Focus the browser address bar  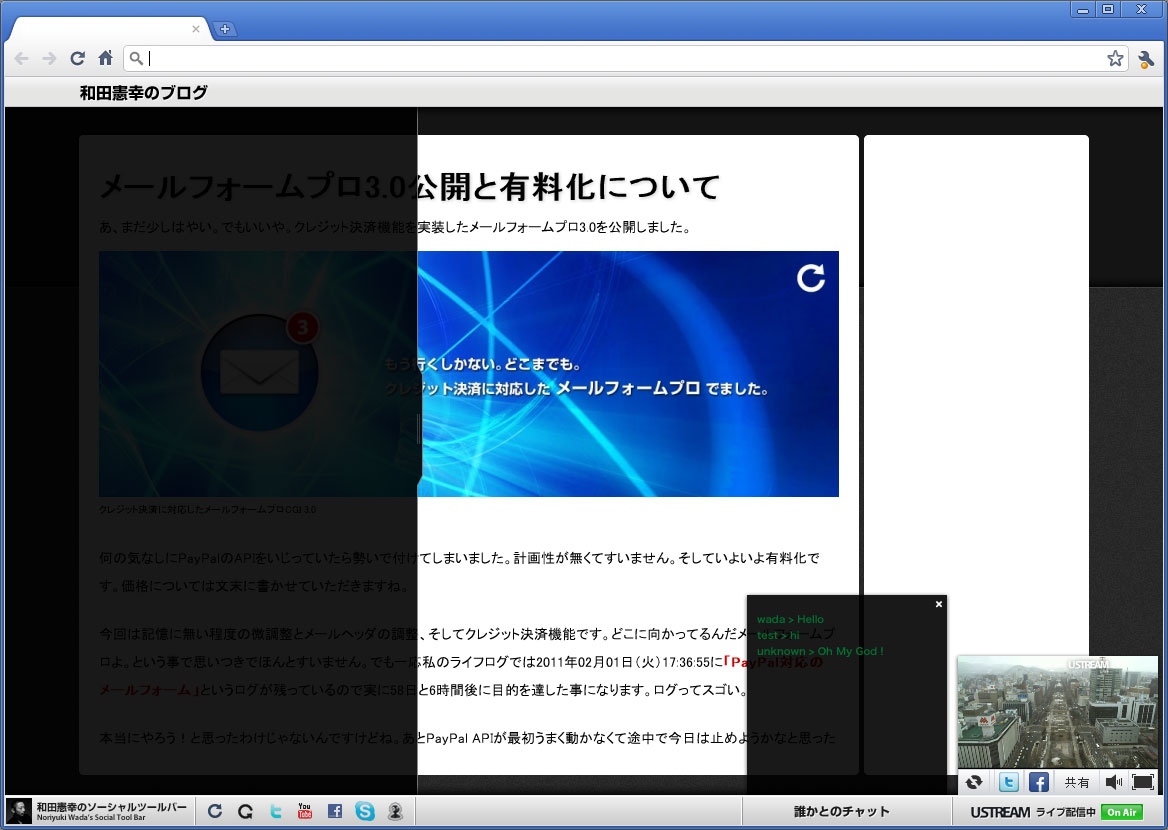[x=626, y=58]
